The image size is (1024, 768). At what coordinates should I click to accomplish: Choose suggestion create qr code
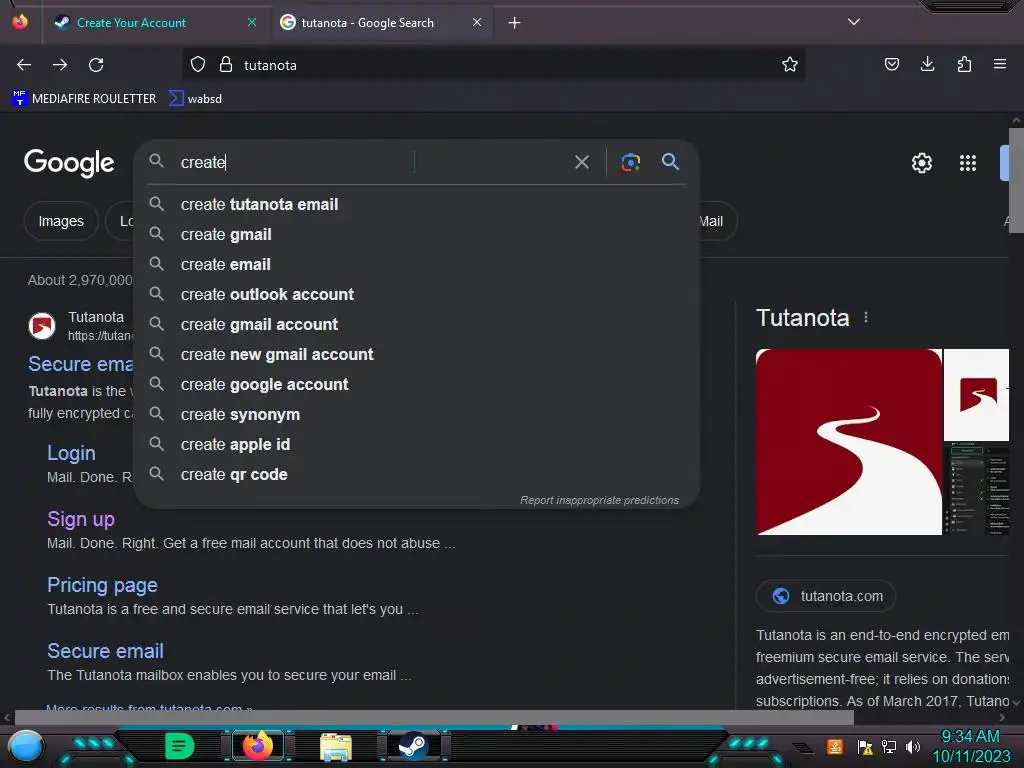pyautogui.click(x=416, y=475)
